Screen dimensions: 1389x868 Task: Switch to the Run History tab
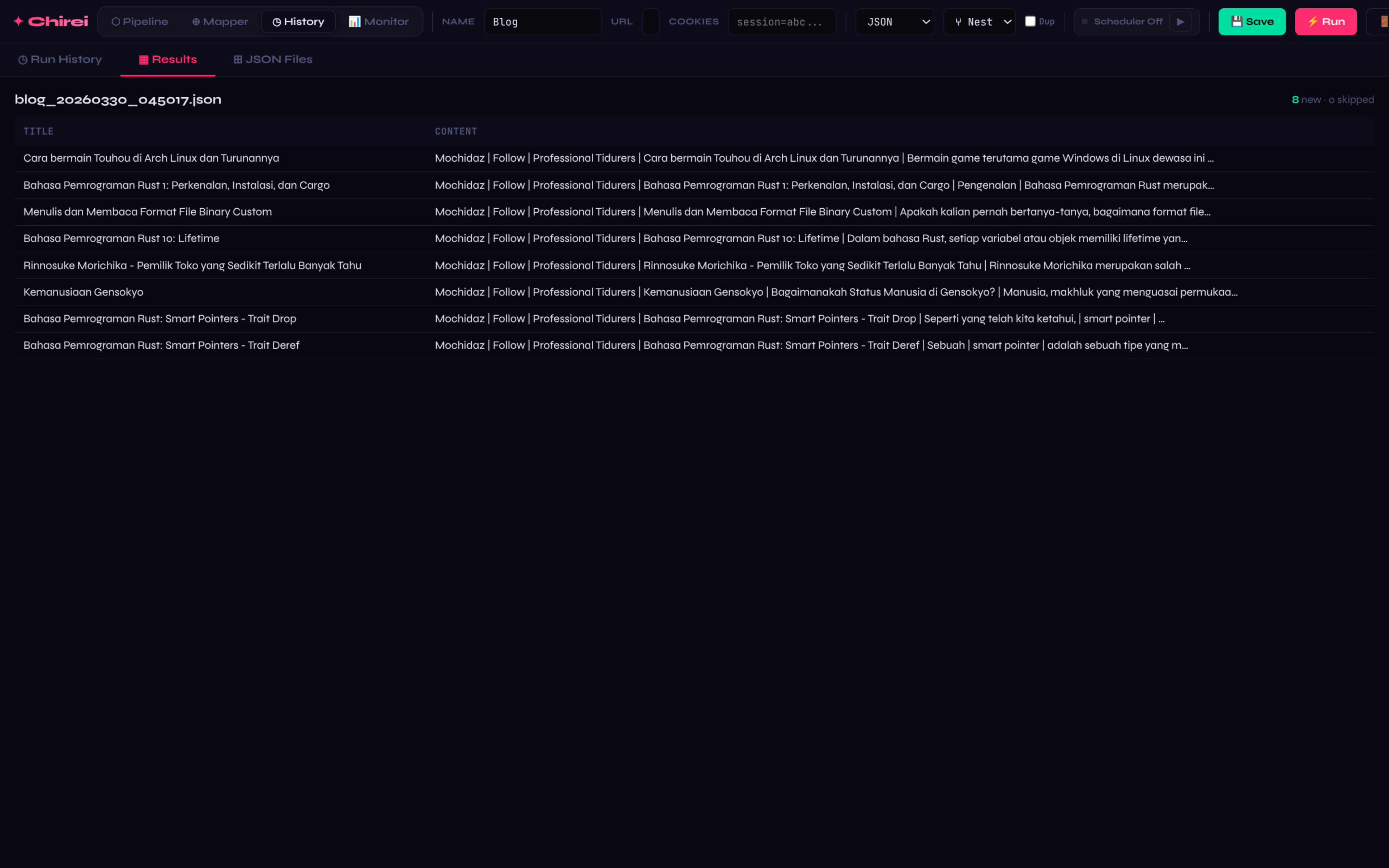coord(60,60)
